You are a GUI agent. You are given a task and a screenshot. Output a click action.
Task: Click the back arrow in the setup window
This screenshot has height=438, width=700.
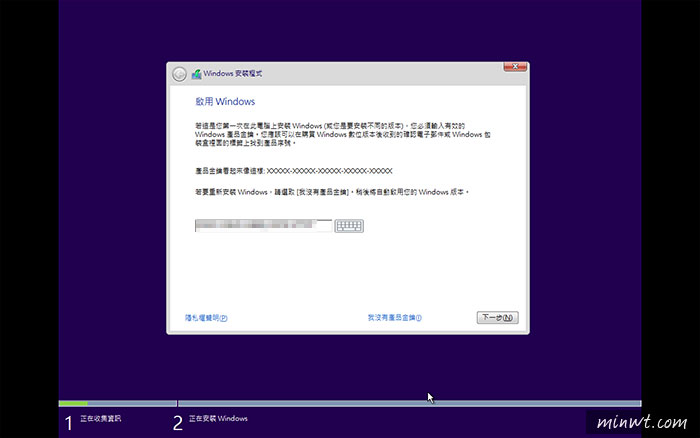click(179, 74)
